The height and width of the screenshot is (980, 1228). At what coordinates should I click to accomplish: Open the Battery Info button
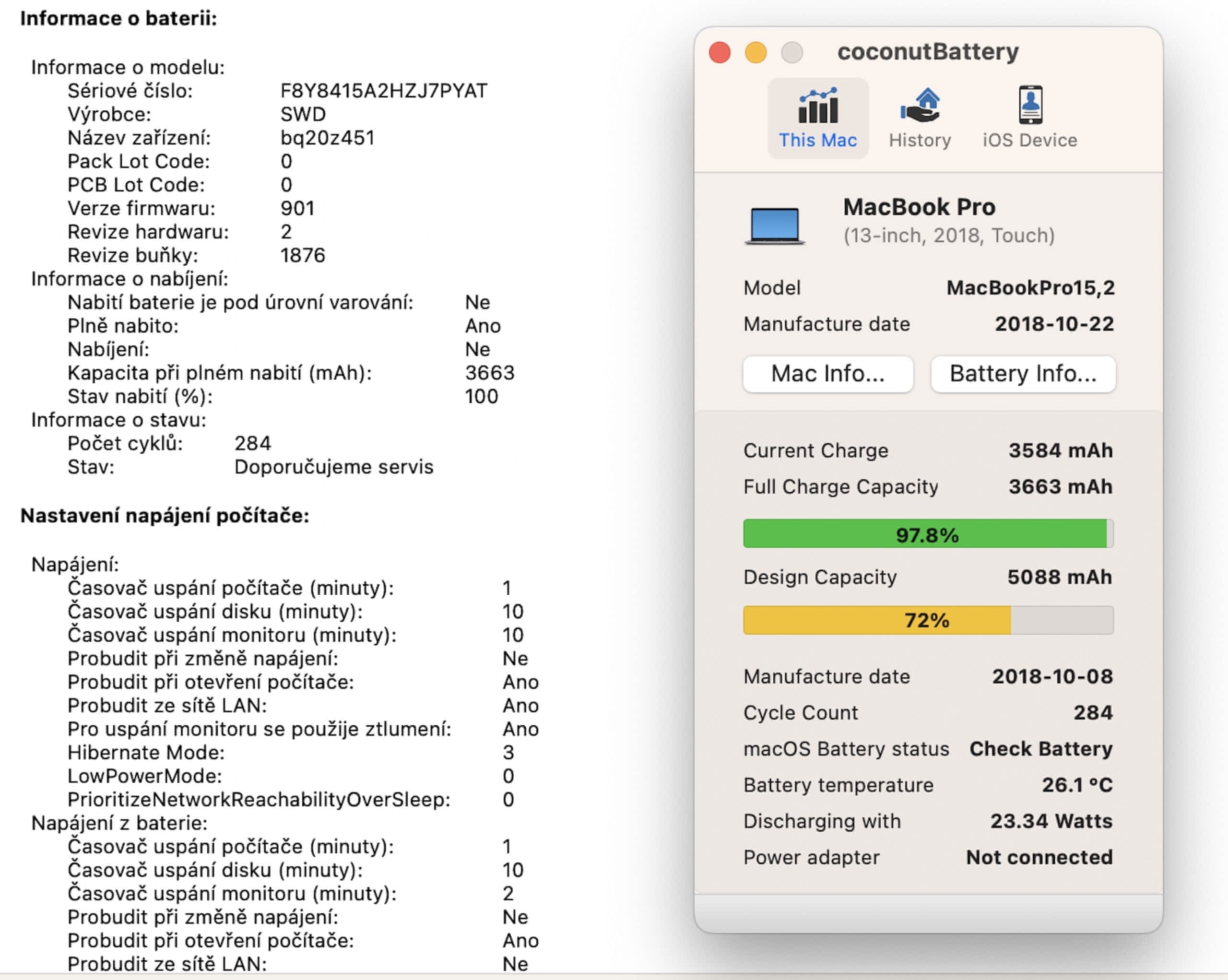(1023, 374)
